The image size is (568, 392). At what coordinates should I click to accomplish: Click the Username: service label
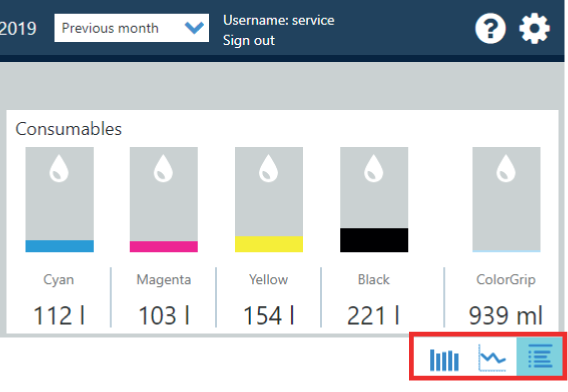tap(279, 20)
